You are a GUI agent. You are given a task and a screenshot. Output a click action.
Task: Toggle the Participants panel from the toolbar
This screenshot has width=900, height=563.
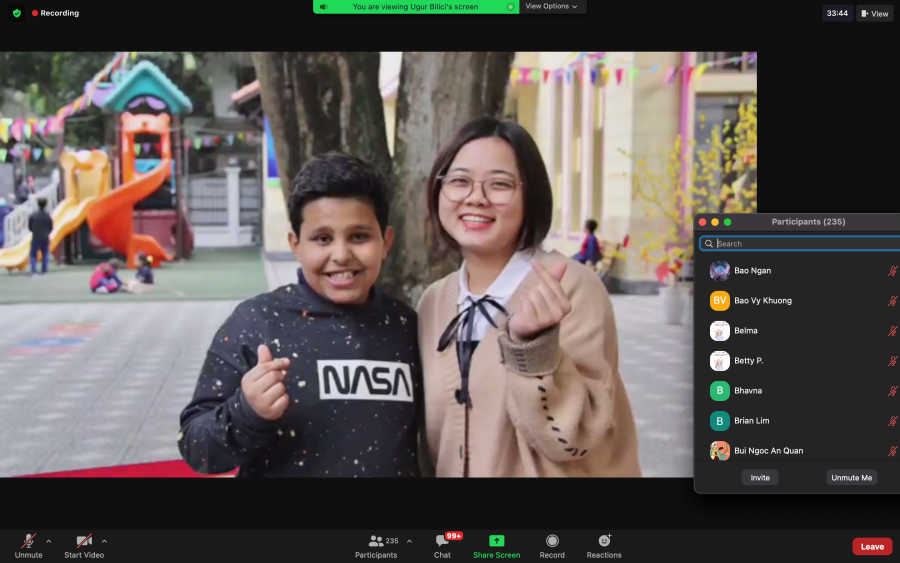(377, 546)
